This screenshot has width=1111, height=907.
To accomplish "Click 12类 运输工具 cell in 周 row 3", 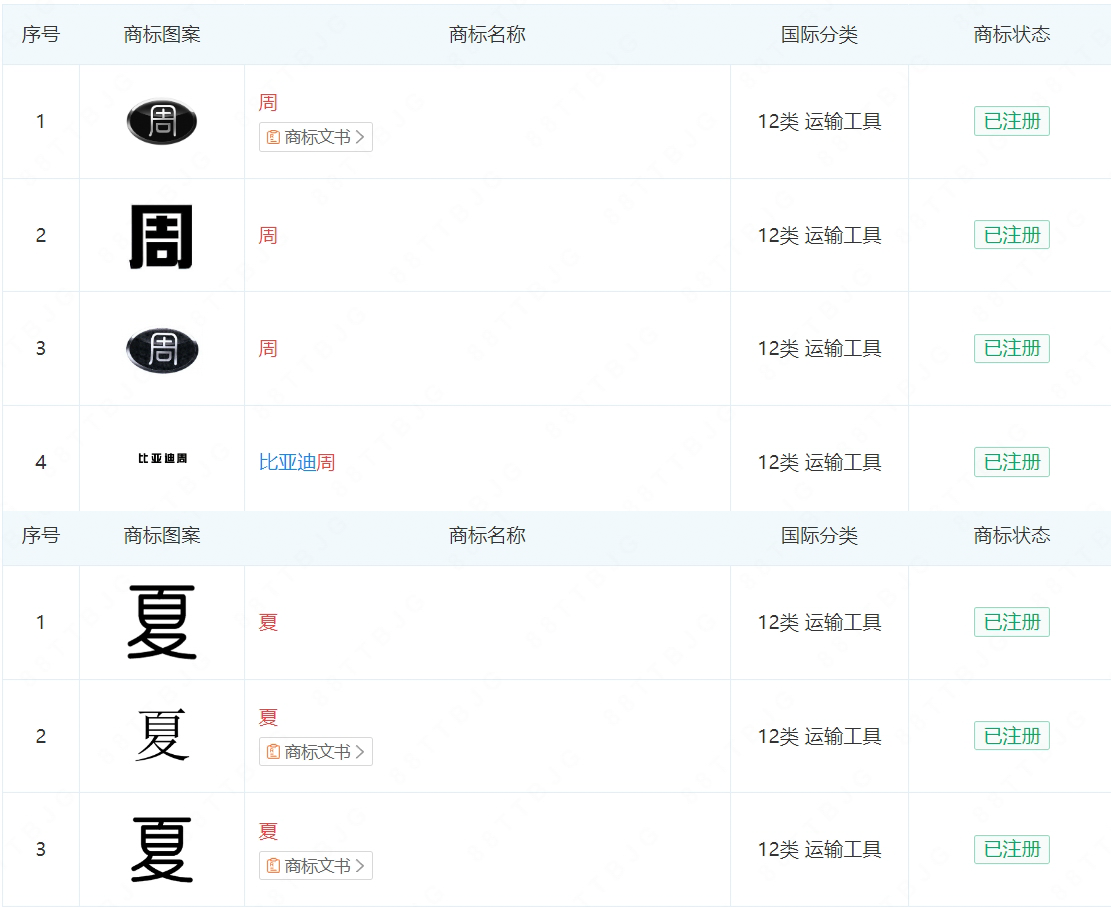I will [x=820, y=349].
